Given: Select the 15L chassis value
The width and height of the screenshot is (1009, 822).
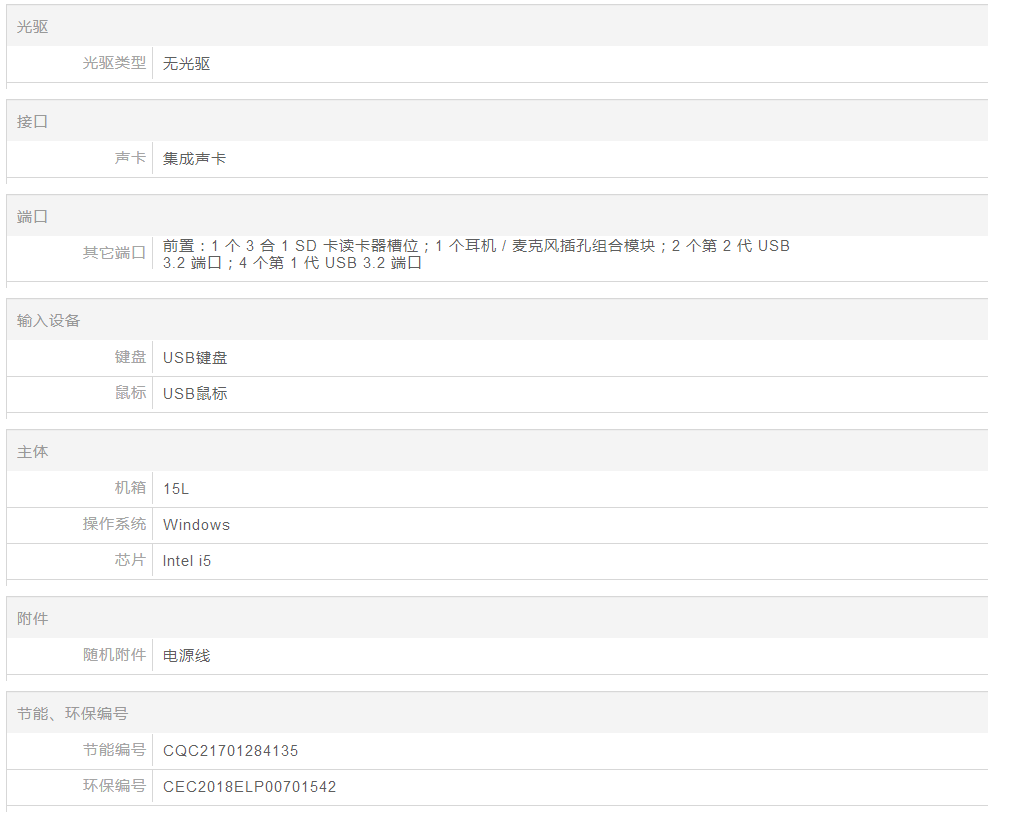Looking at the screenshot, I should [176, 489].
